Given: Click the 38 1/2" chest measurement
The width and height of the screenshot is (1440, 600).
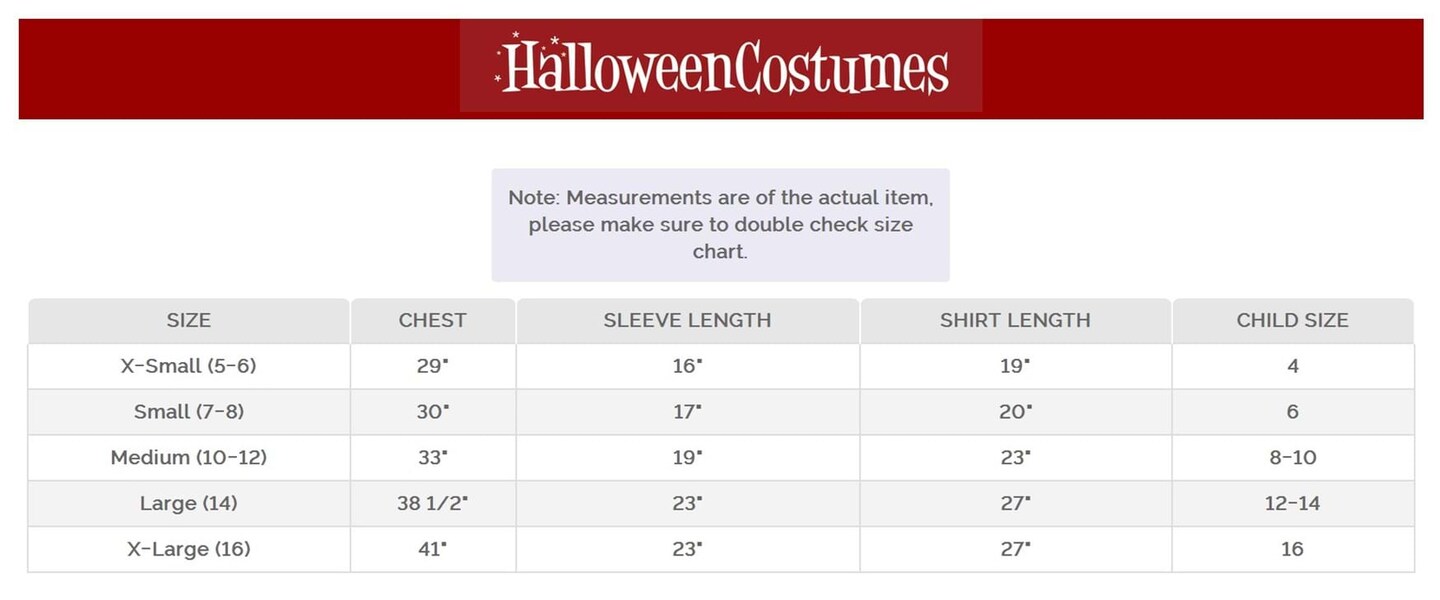Looking at the screenshot, I should [432, 503].
